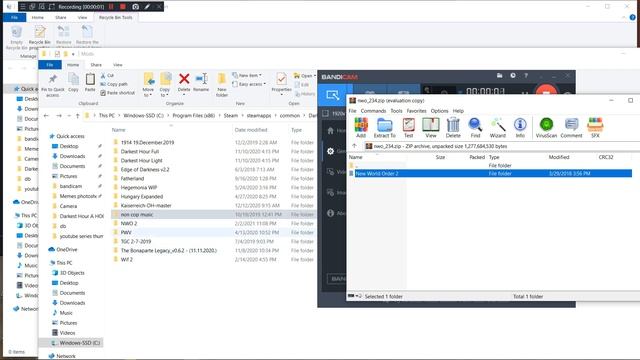
Task: Add a Comment to the archive
Action: point(571,127)
